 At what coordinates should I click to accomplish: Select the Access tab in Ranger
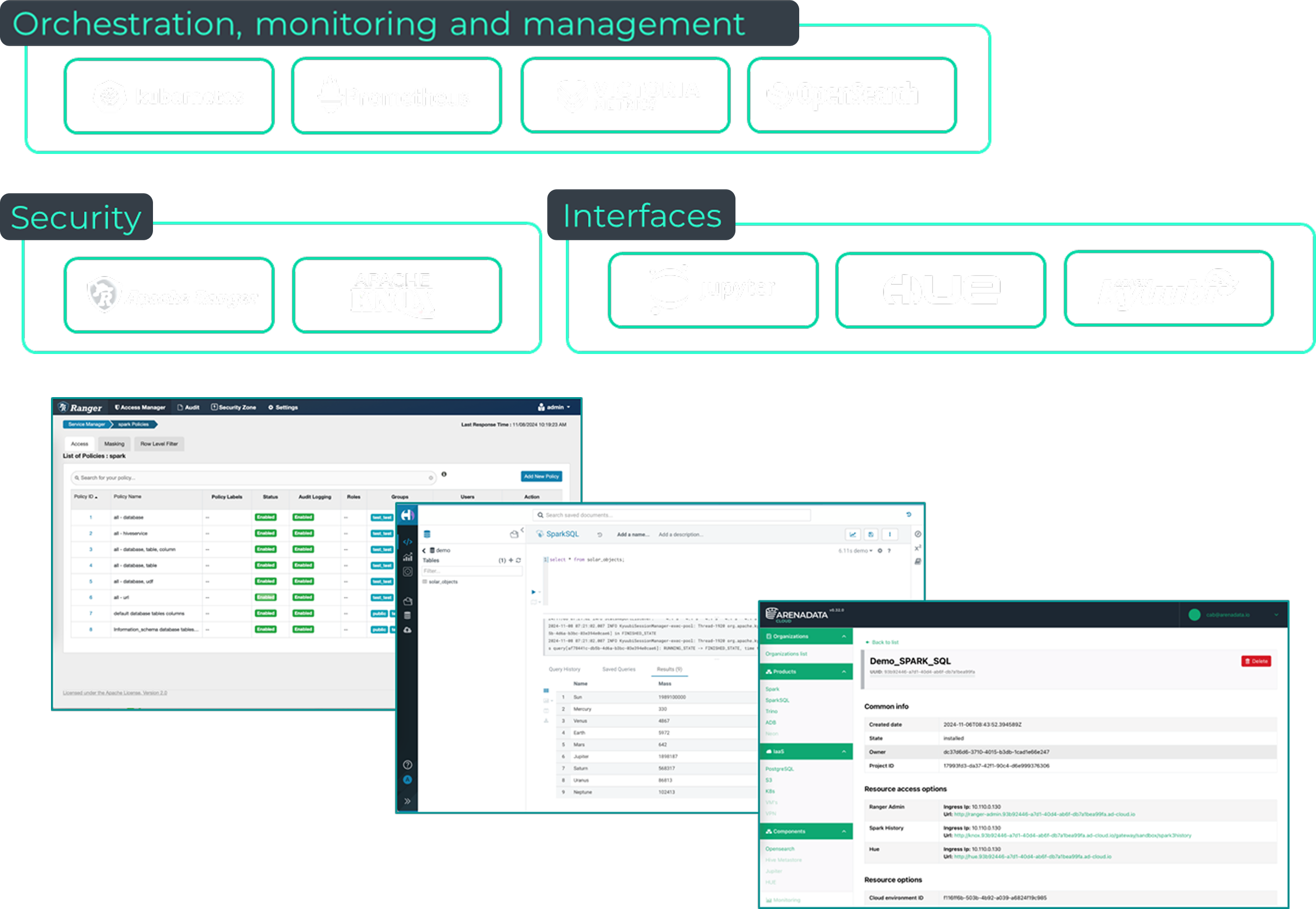click(79, 444)
